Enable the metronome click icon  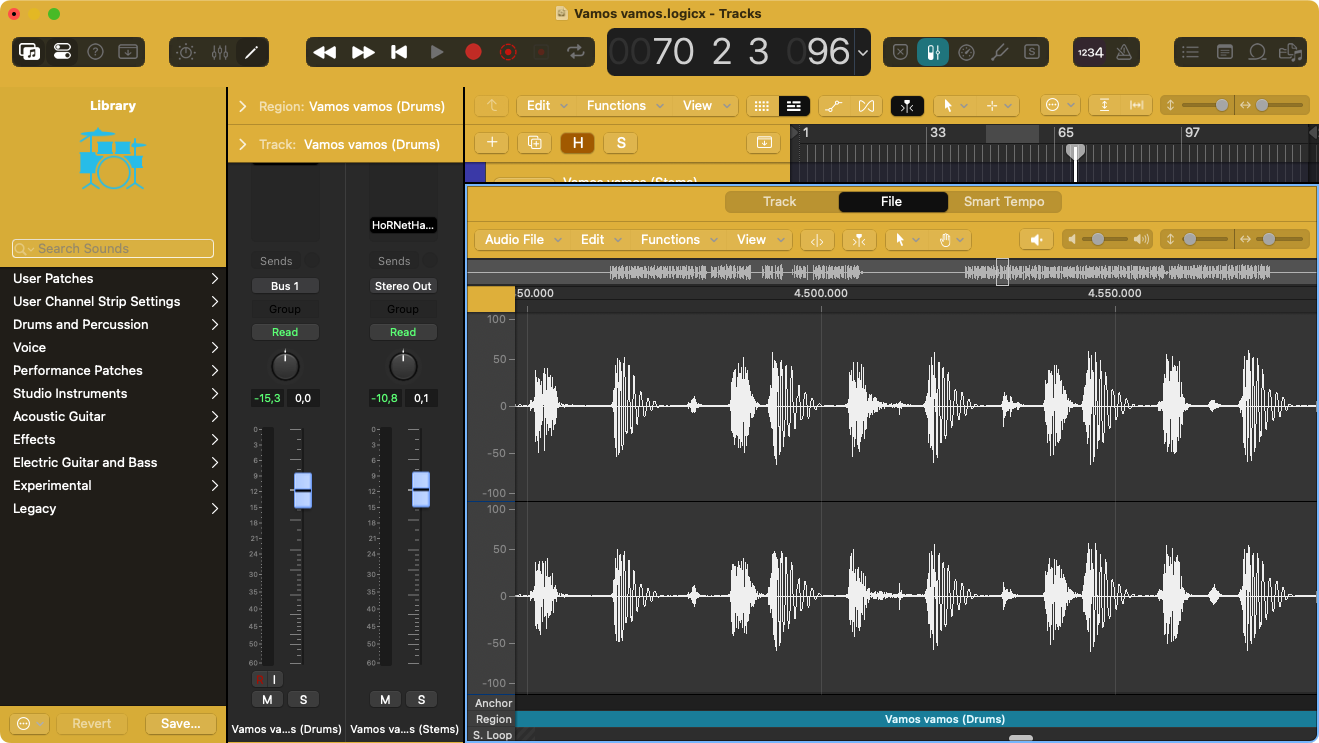tap(1123, 52)
